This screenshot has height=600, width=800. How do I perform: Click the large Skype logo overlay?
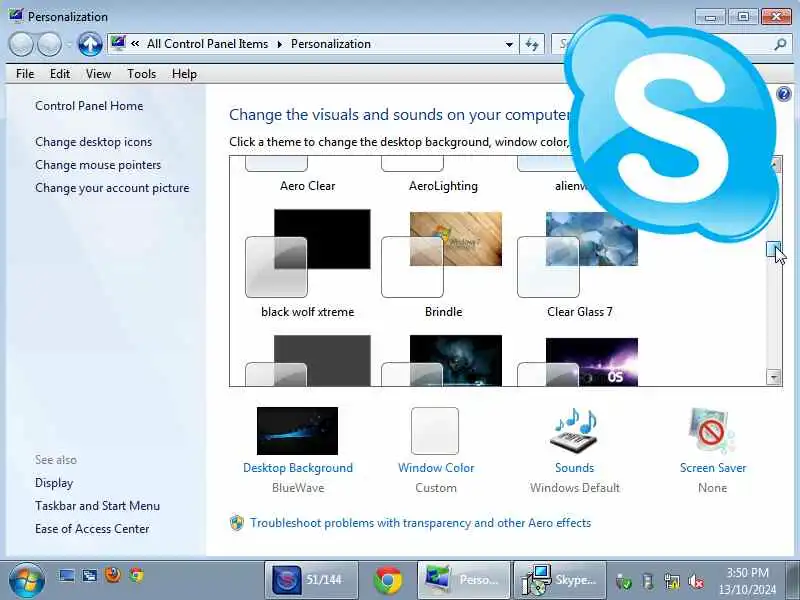click(672, 128)
